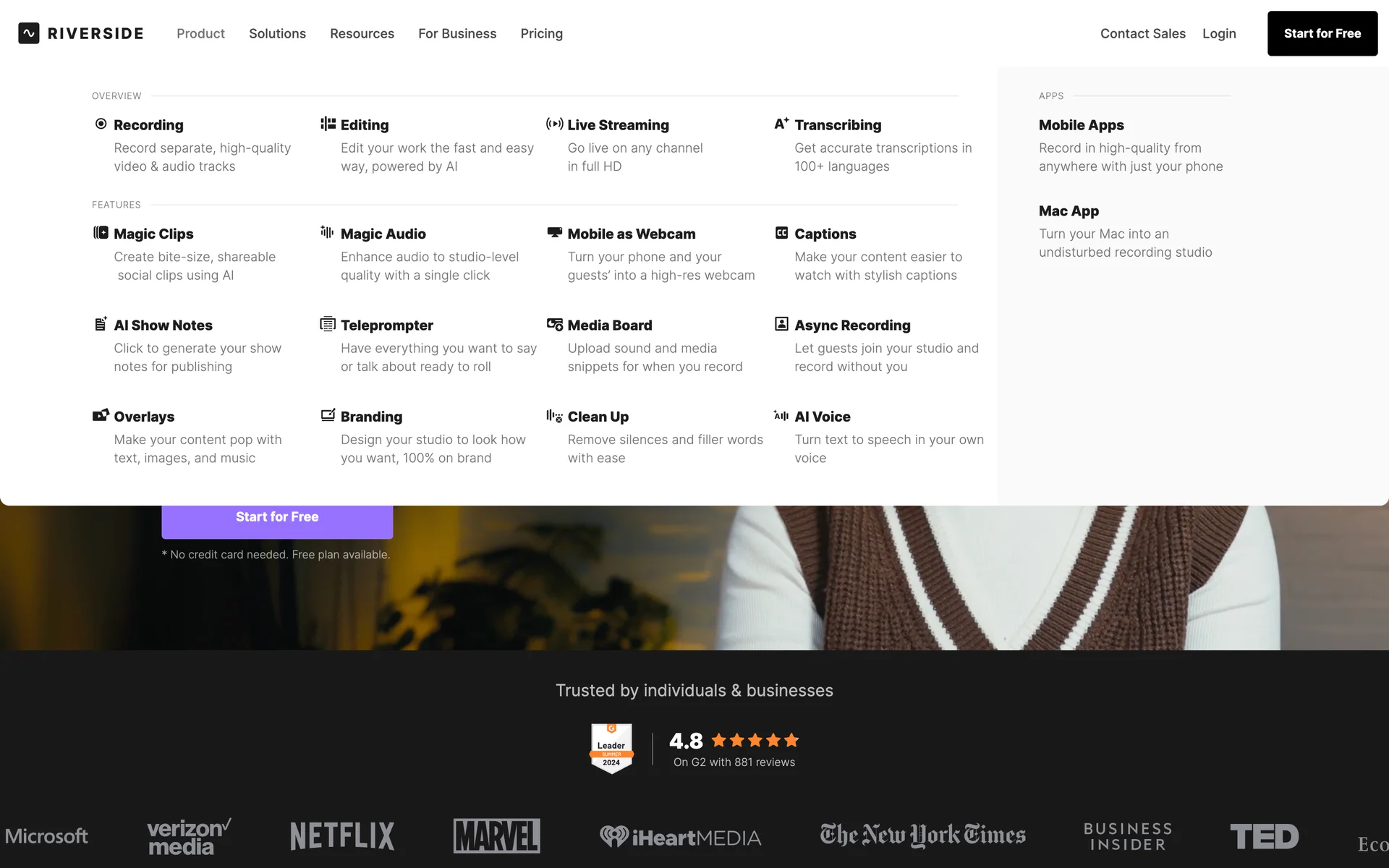Click the G2 Leader 2024 badge
This screenshot has height=868, width=1389.
pyautogui.click(x=611, y=749)
